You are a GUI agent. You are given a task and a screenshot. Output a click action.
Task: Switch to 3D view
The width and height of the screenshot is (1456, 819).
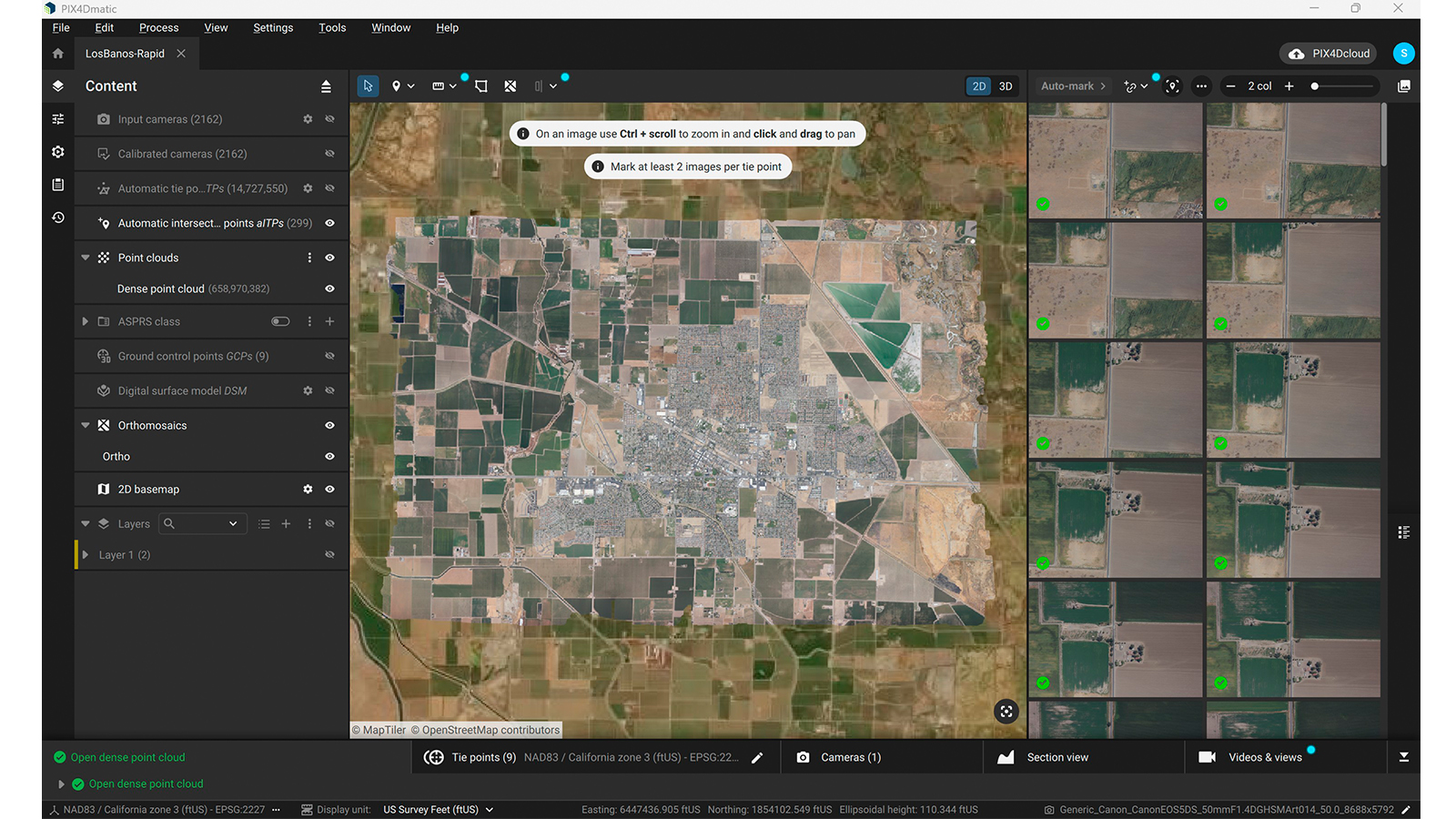pos(1006,86)
